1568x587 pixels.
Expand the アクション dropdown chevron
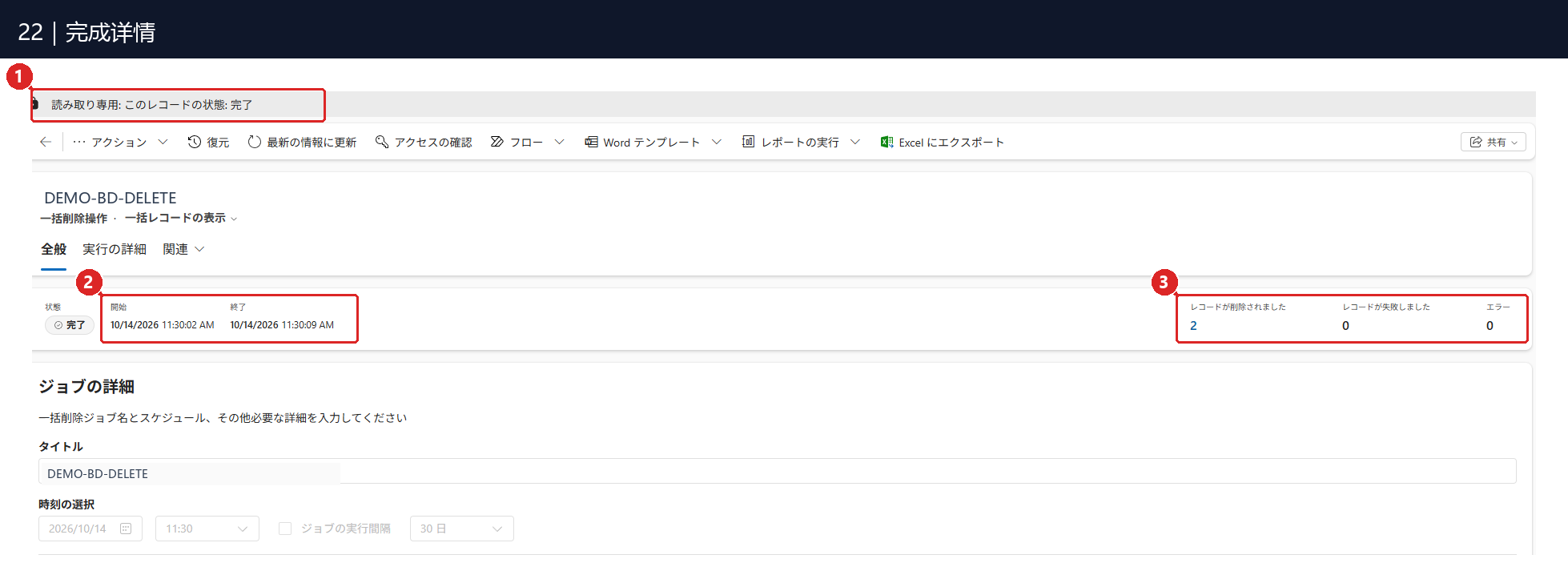click(x=163, y=142)
